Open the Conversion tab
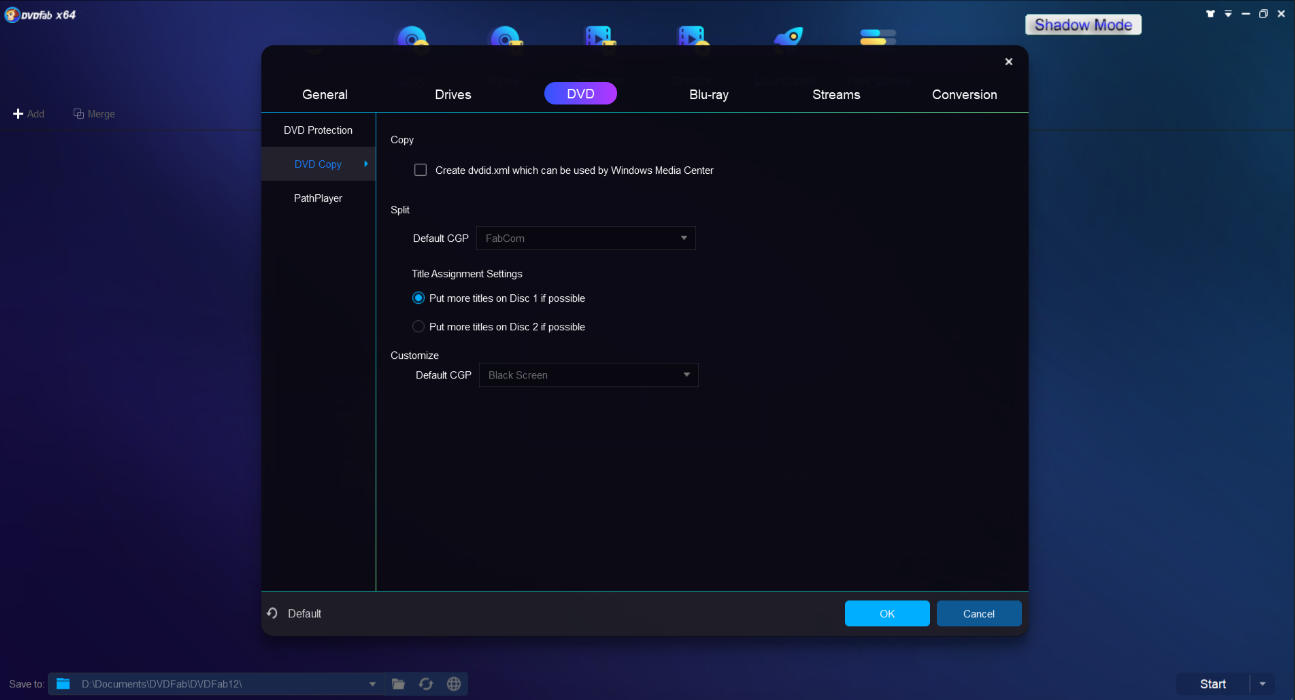 pyautogui.click(x=965, y=94)
